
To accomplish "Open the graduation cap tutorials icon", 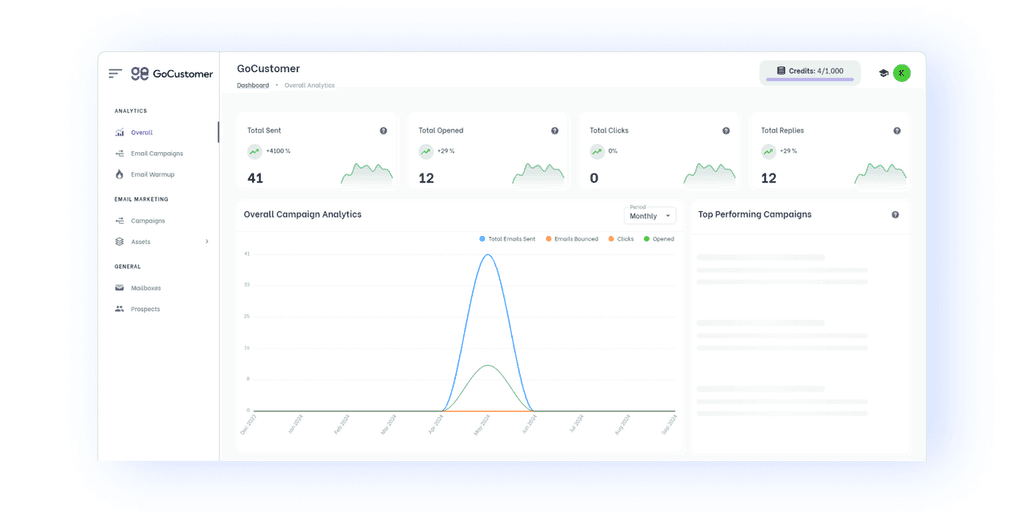I will click(884, 74).
